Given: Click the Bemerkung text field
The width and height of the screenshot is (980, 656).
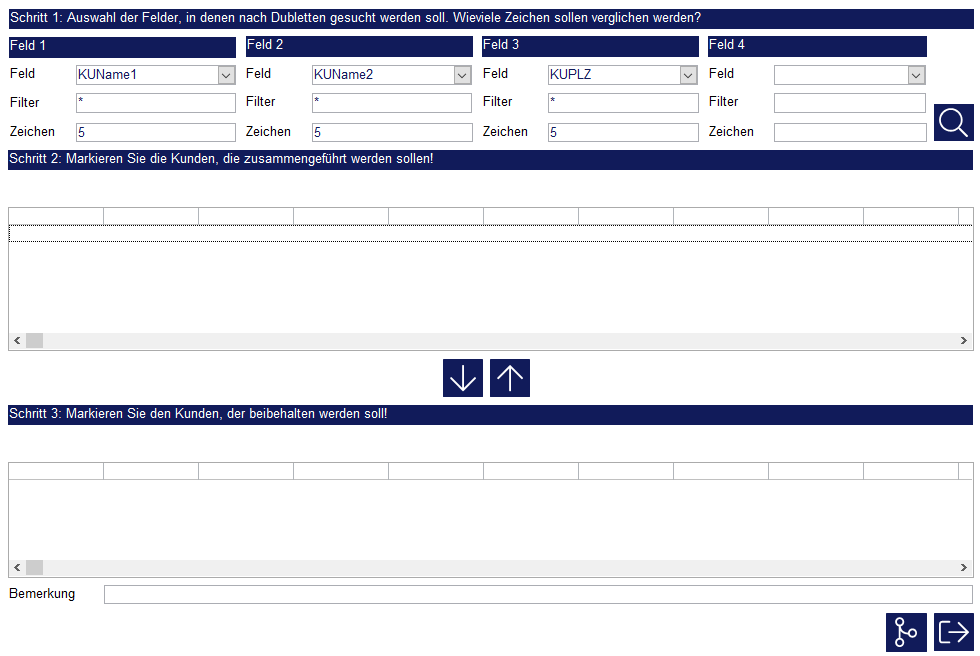Looking at the screenshot, I should [537, 595].
